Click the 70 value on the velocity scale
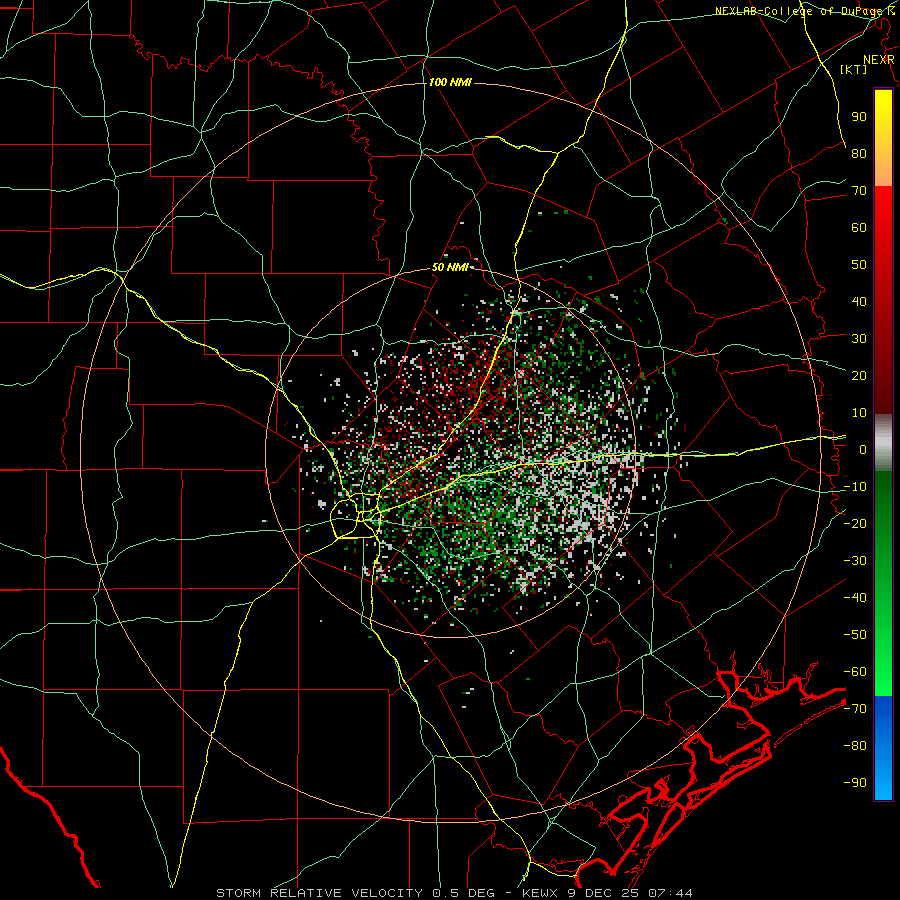This screenshot has height=900, width=900. click(x=859, y=191)
